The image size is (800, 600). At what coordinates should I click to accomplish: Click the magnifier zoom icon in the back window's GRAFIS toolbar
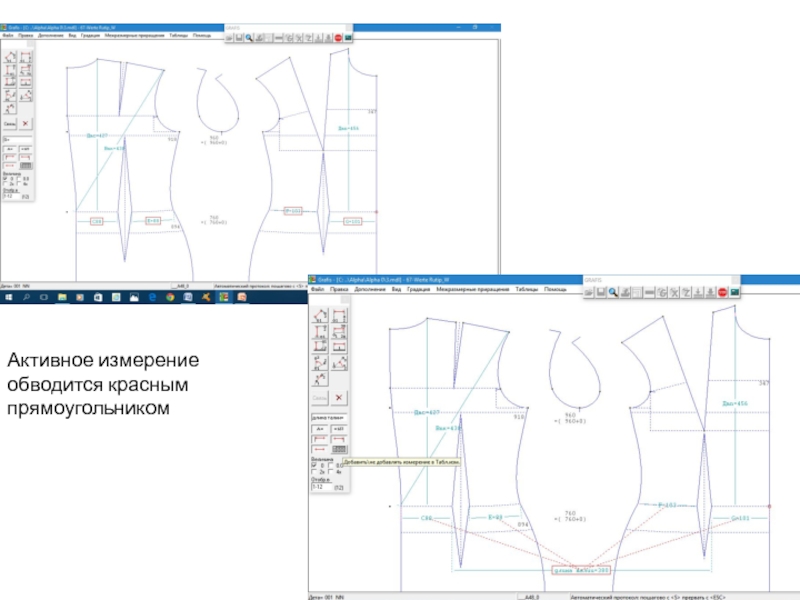pos(249,38)
